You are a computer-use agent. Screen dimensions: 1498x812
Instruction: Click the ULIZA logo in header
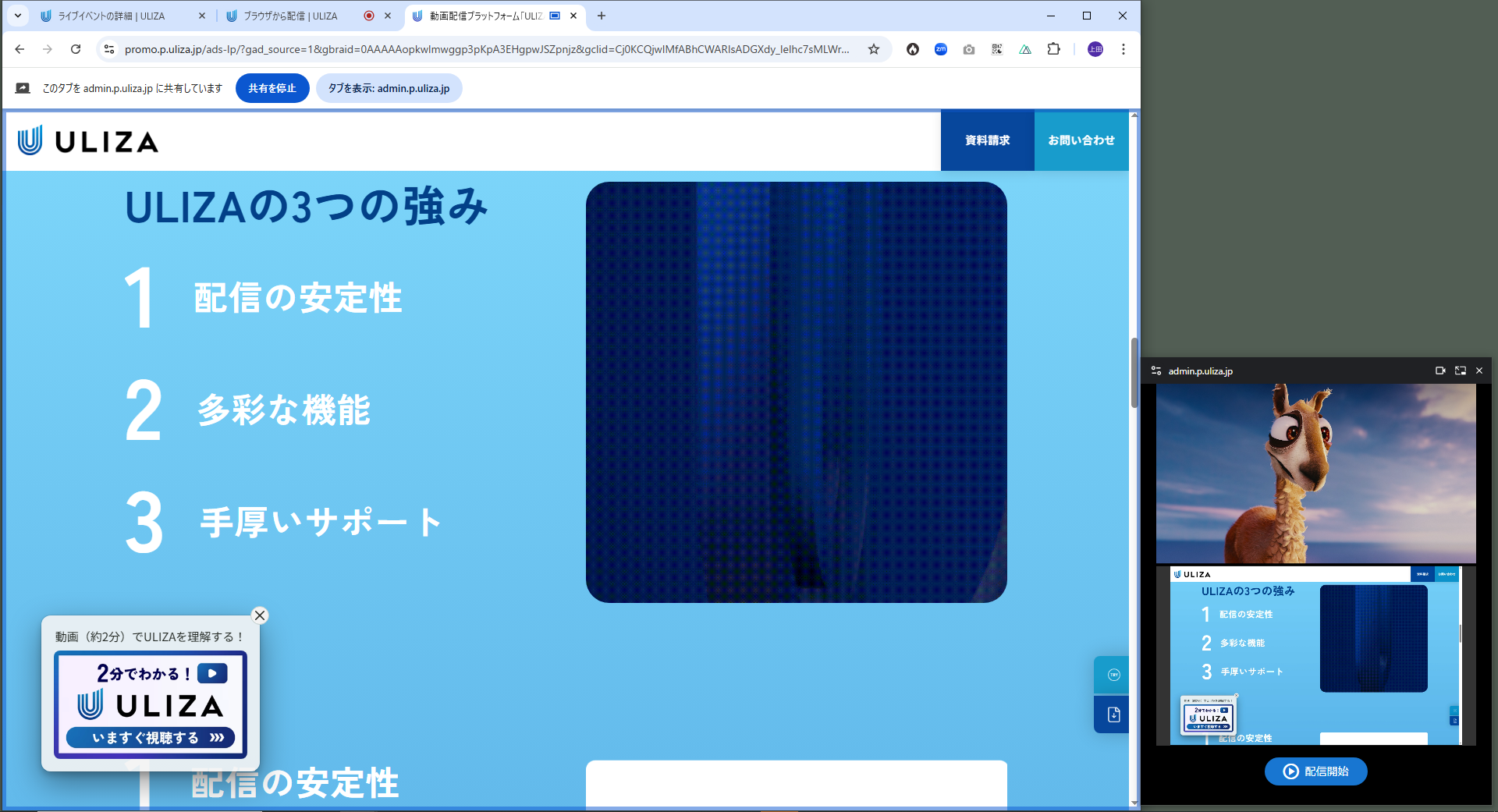[88, 141]
